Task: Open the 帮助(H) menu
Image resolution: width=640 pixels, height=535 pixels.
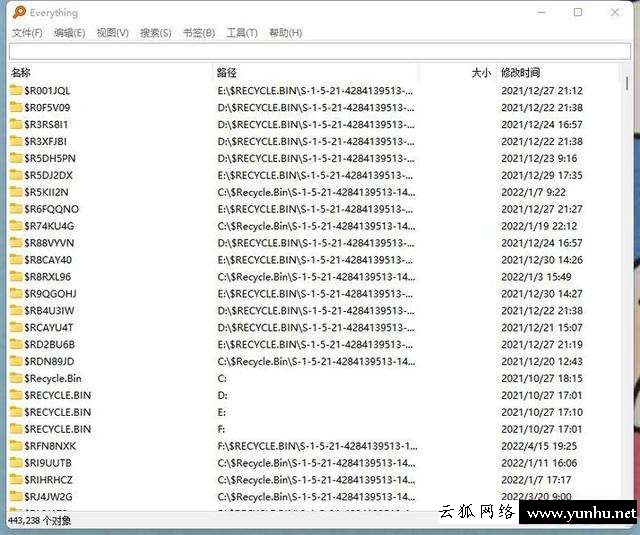Action: tap(286, 33)
